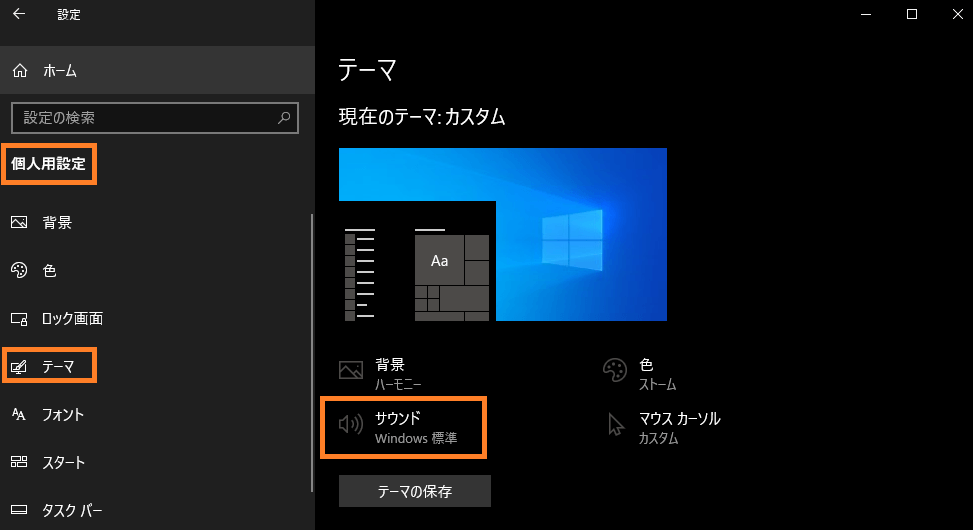Click the picture icon beside sidebar 背景
973x530 pixels.
click(x=19, y=222)
